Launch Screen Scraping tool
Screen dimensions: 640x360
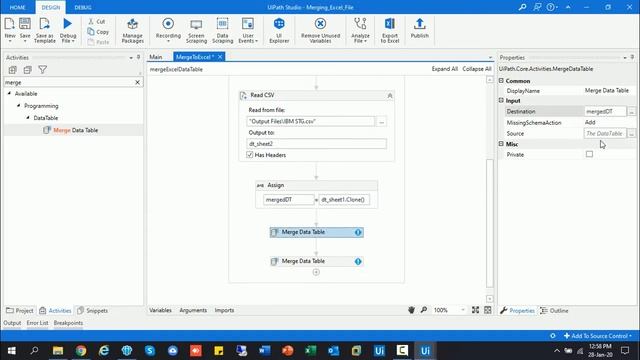tap(196, 31)
